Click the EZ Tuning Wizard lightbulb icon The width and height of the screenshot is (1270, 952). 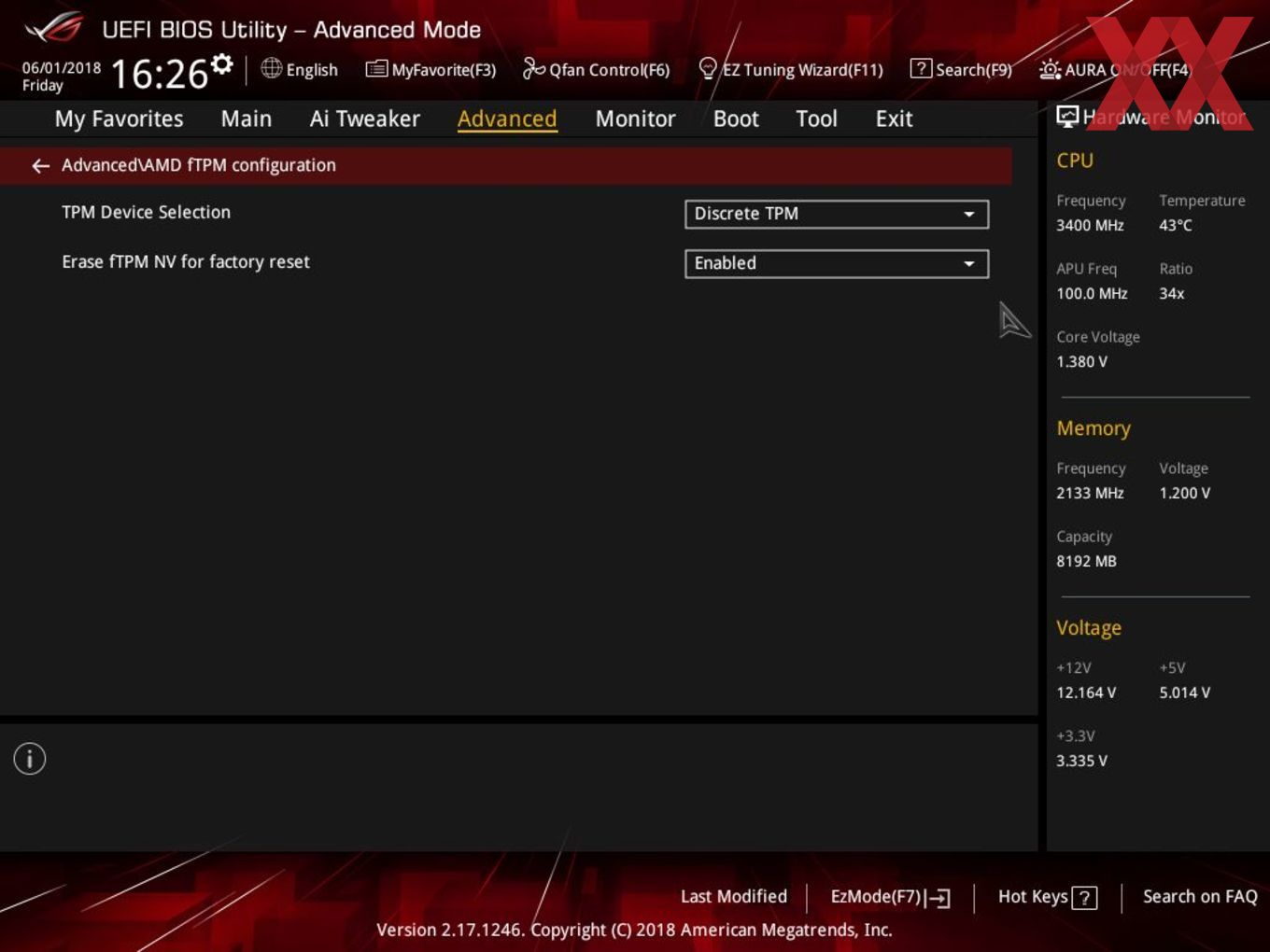coord(708,69)
